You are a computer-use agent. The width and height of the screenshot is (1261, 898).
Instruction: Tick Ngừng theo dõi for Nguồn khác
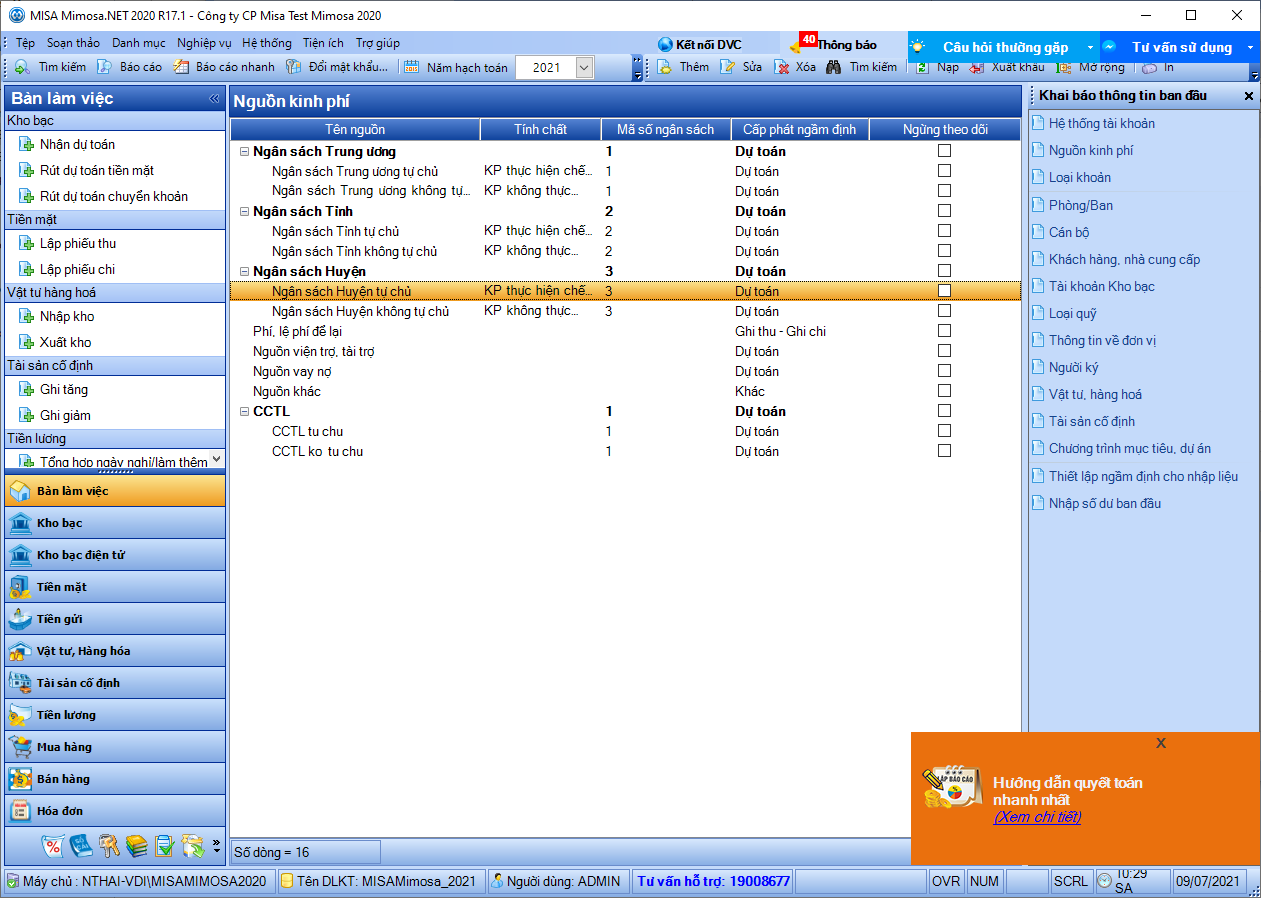[944, 391]
